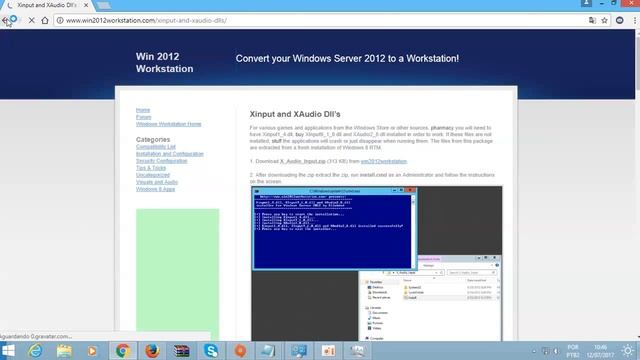
Task: Open the browser extension icon beside the star
Action: click(620, 20)
